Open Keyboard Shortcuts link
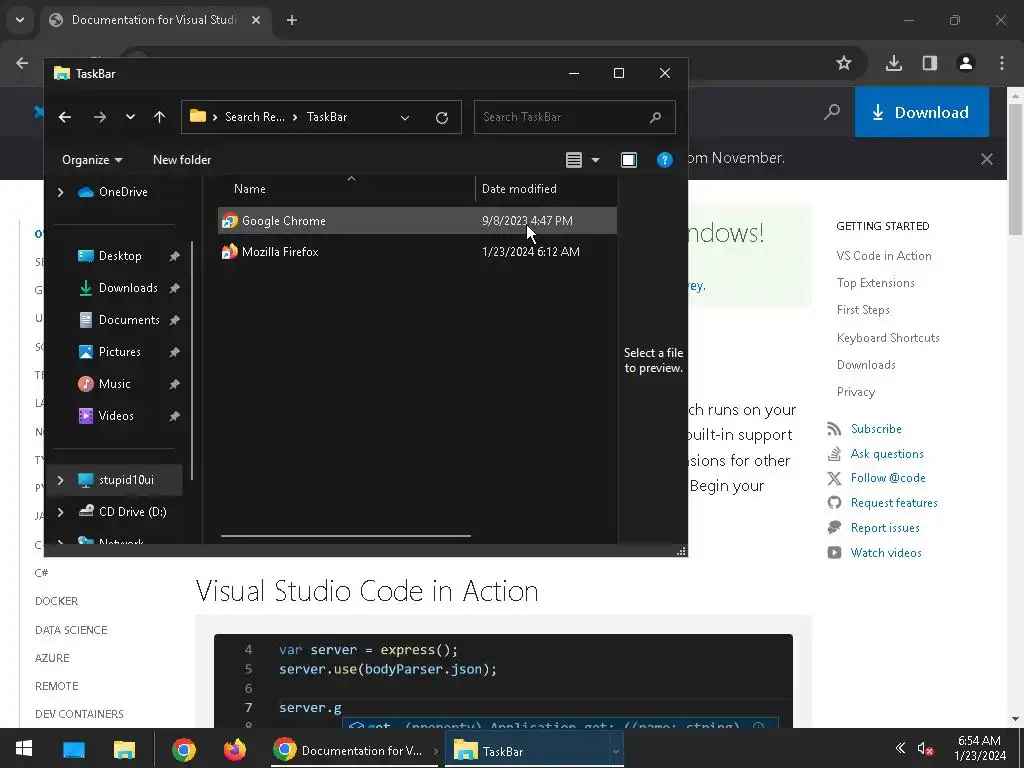Viewport: 1024px width, 768px height. click(x=888, y=338)
